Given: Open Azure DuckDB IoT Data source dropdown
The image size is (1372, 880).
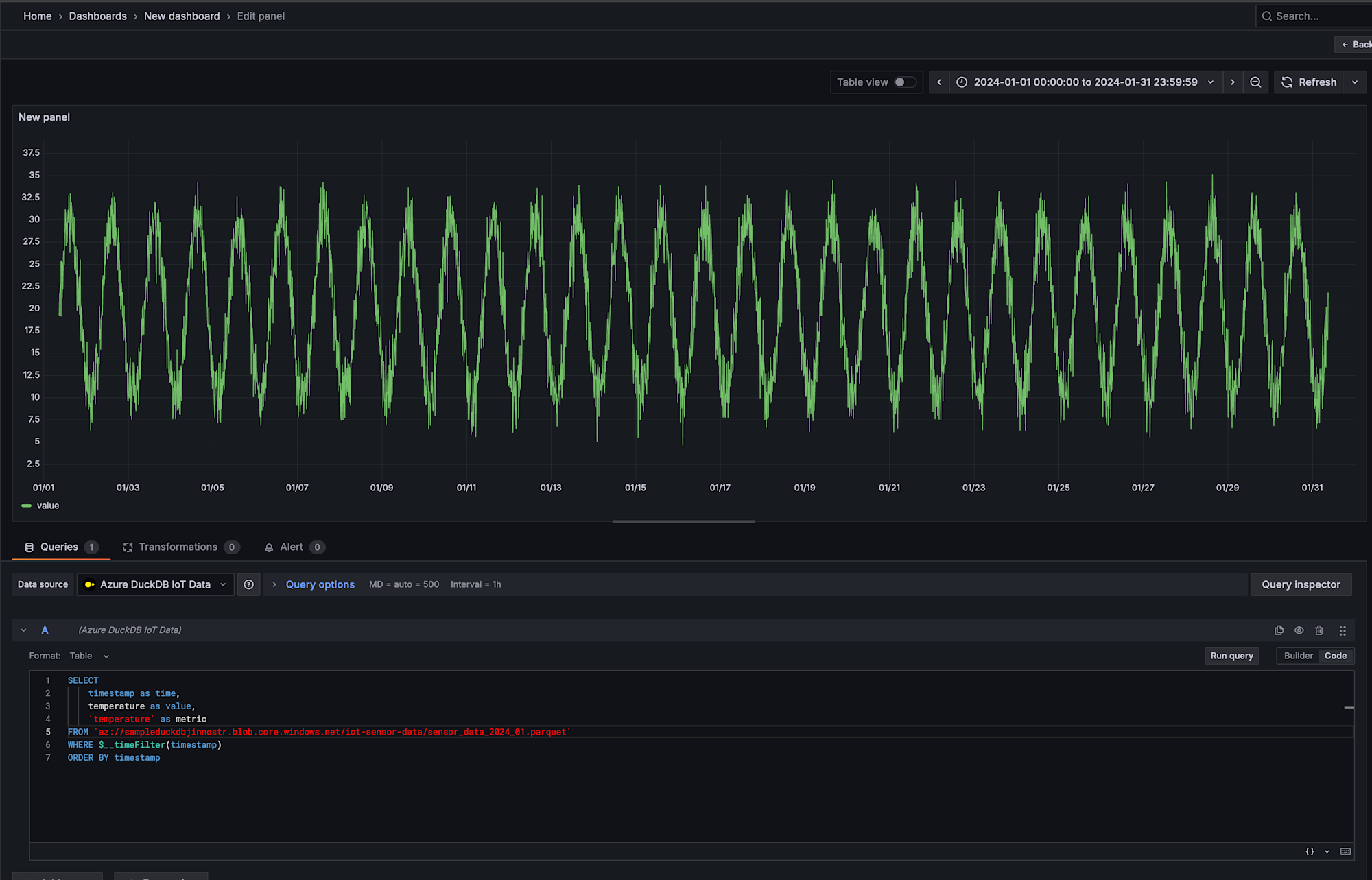Looking at the screenshot, I should point(156,584).
